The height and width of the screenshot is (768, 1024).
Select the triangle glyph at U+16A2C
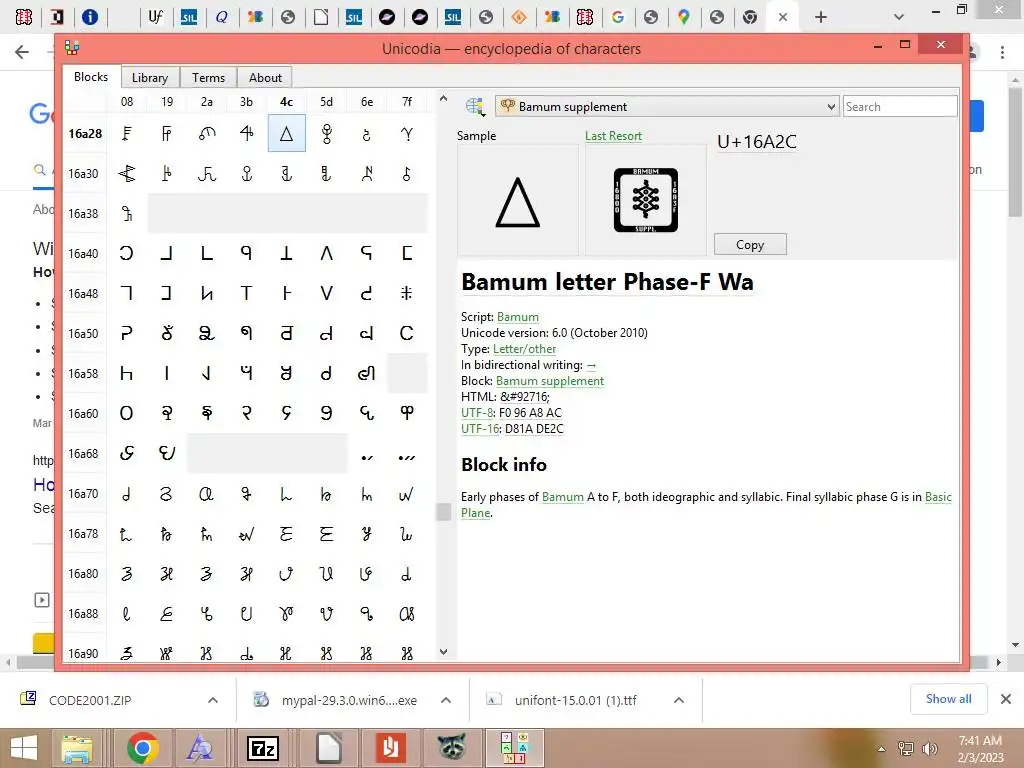286,133
